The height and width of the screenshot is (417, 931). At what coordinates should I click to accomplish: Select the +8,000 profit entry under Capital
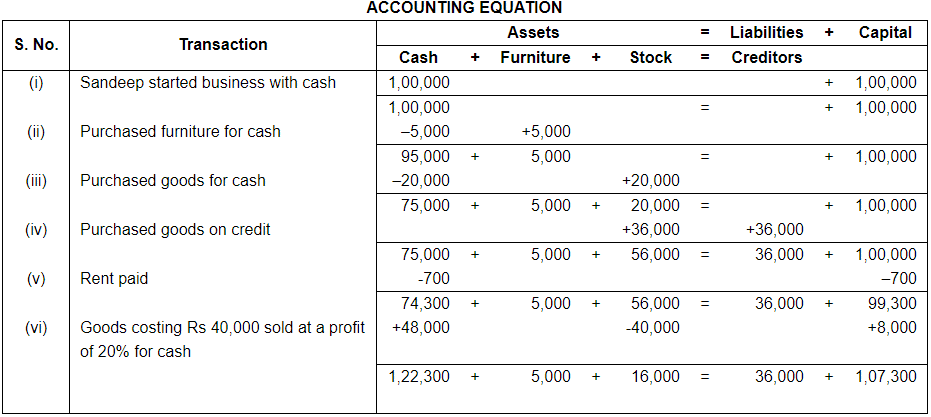point(893,327)
